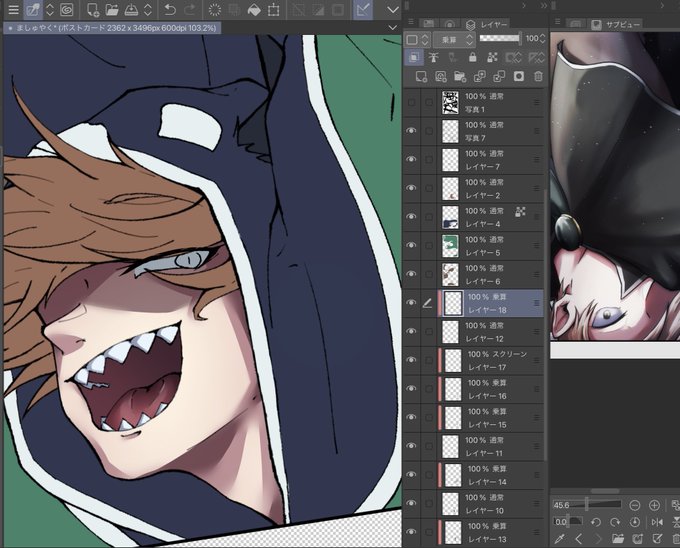Hide the レイヤー 18 layer

point(411,303)
